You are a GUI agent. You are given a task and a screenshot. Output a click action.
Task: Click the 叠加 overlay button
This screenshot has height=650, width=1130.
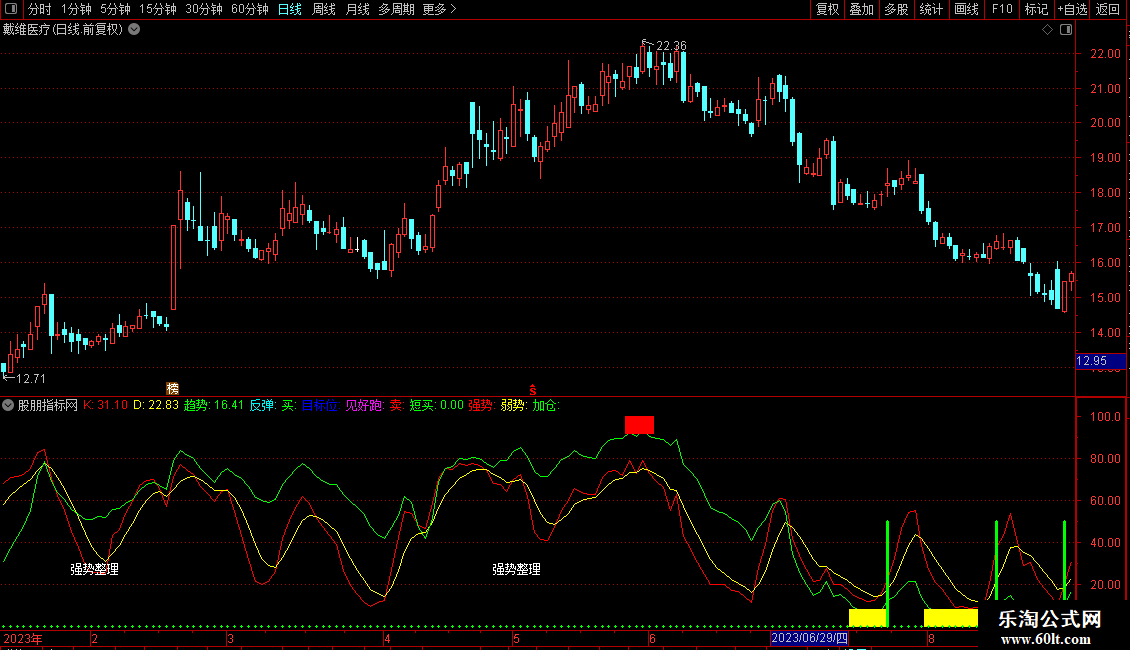(861, 9)
